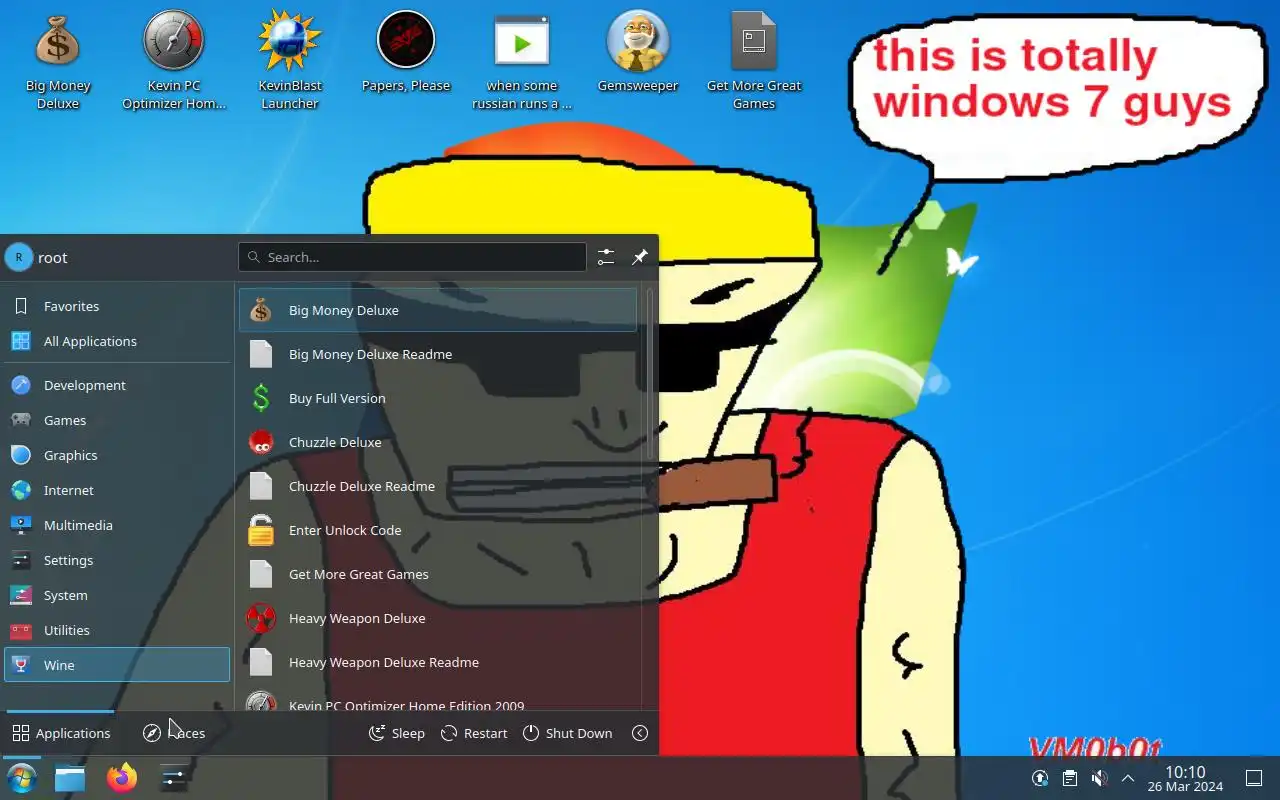Viewport: 1280px width, 800px height.
Task: Open Games category
Action: [x=117, y=420]
